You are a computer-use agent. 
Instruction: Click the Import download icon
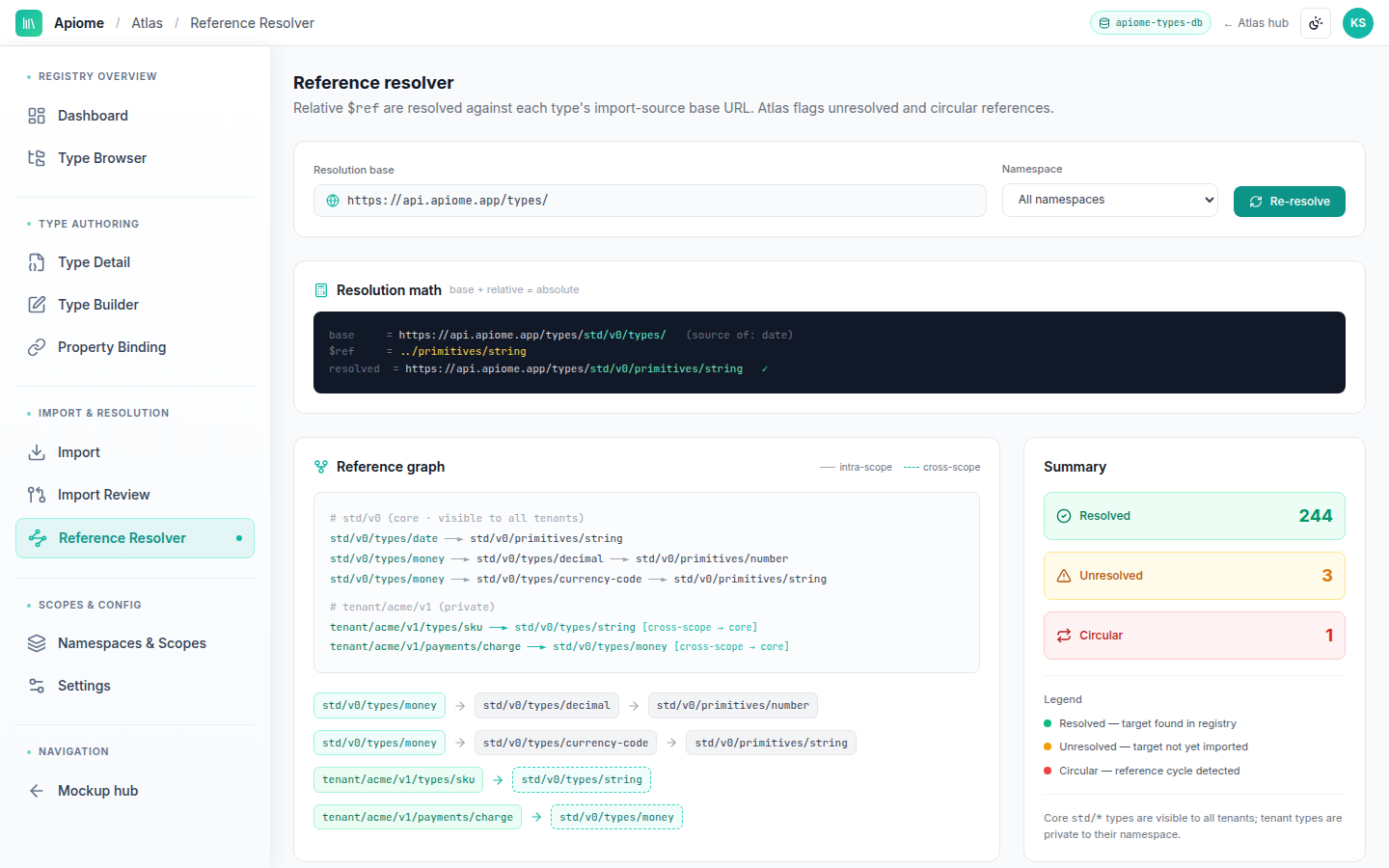coord(37,452)
